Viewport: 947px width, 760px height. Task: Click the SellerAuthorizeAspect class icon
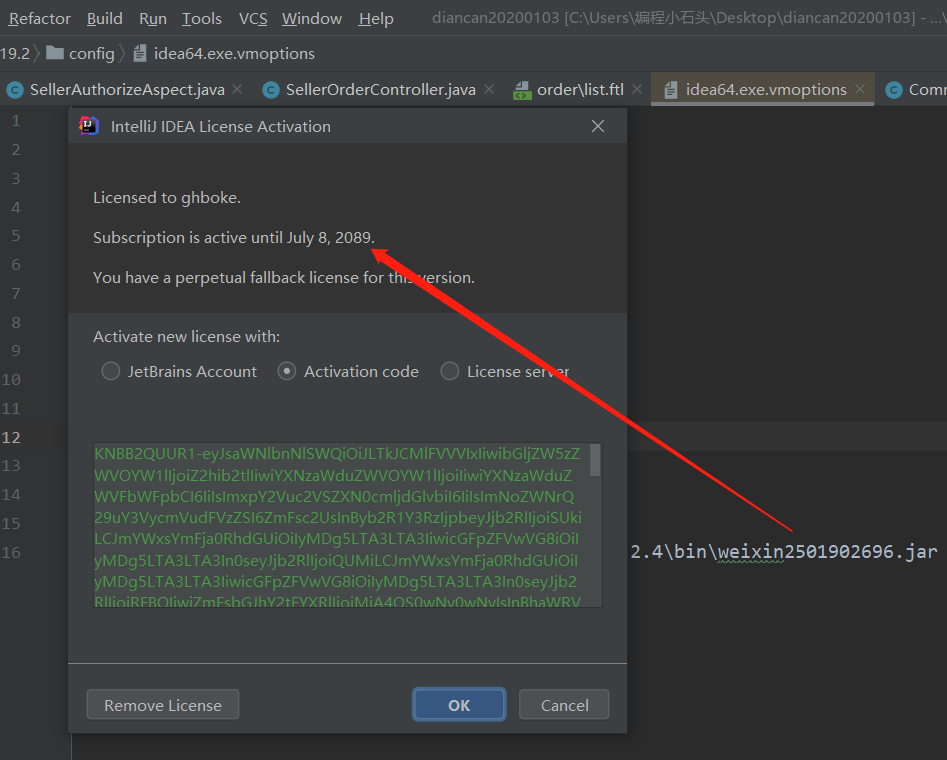[15, 90]
